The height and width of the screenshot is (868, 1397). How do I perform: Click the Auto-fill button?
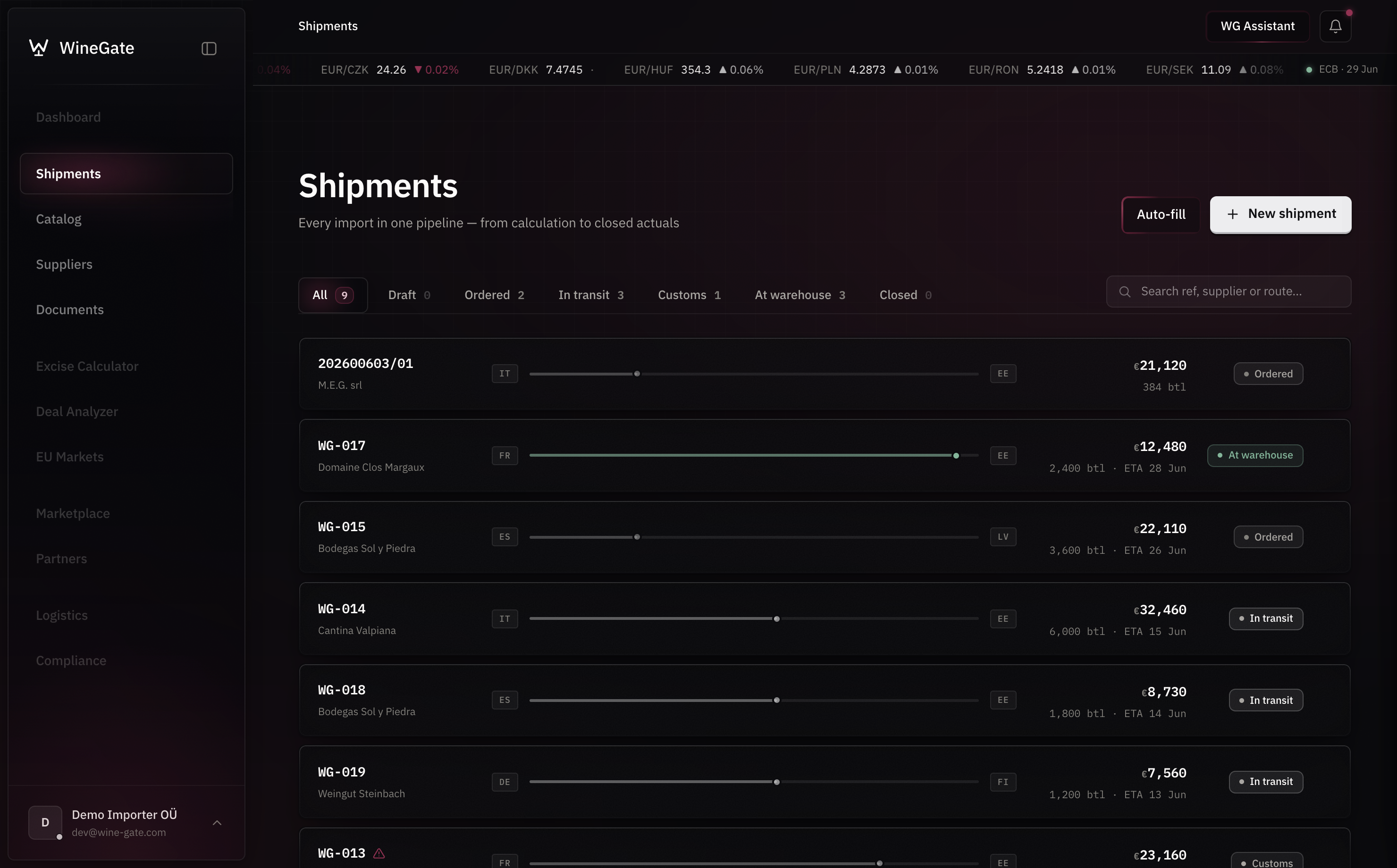tap(1161, 215)
